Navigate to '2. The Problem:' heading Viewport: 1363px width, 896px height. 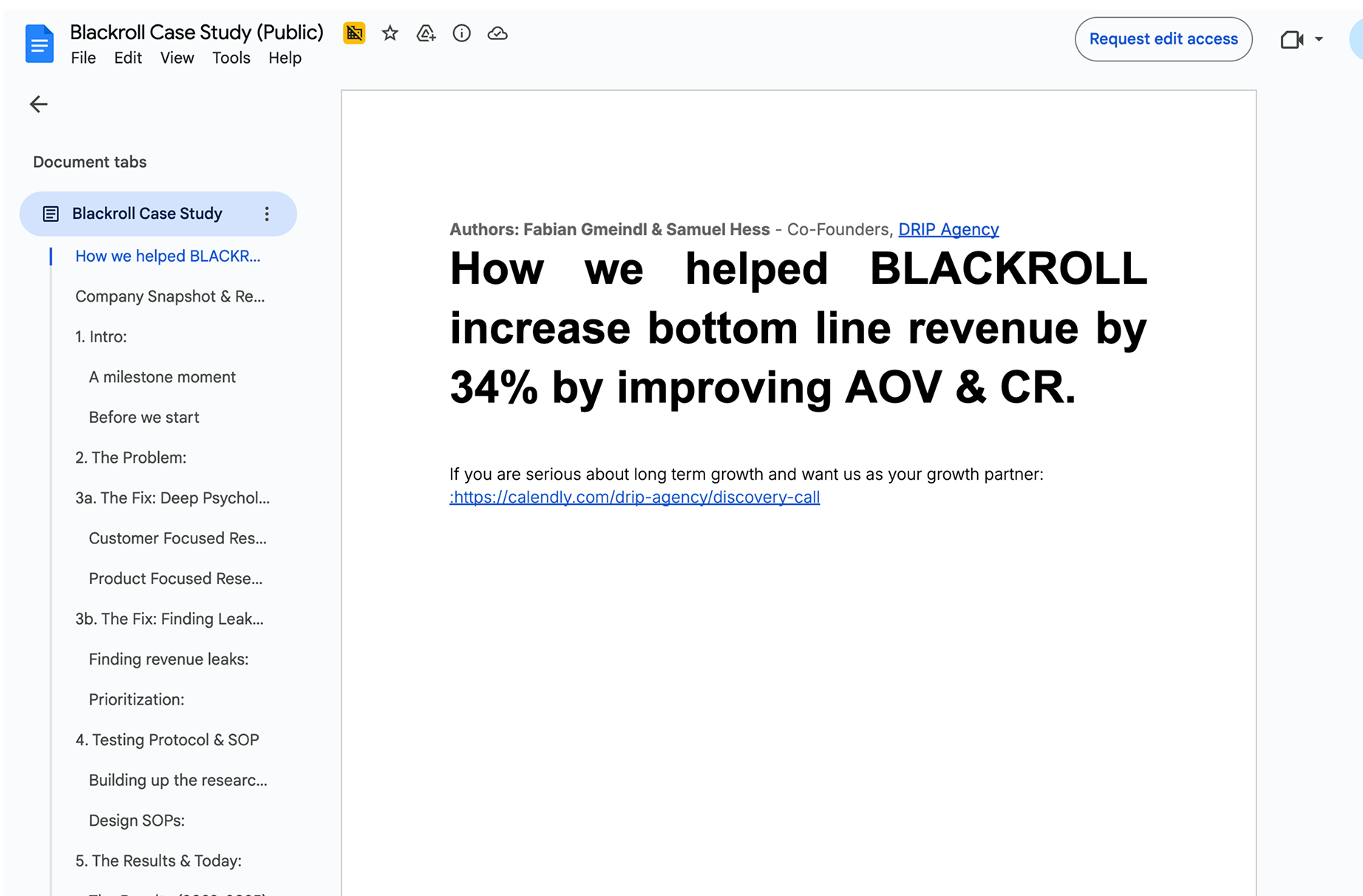[131, 458]
